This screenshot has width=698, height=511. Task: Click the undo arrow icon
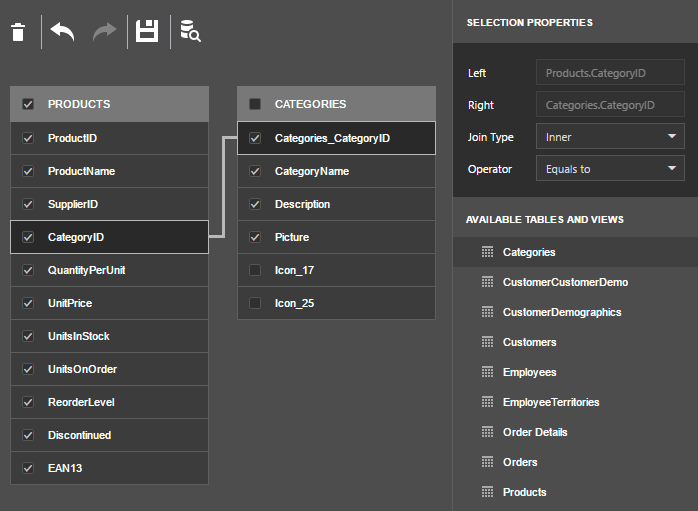[63, 32]
